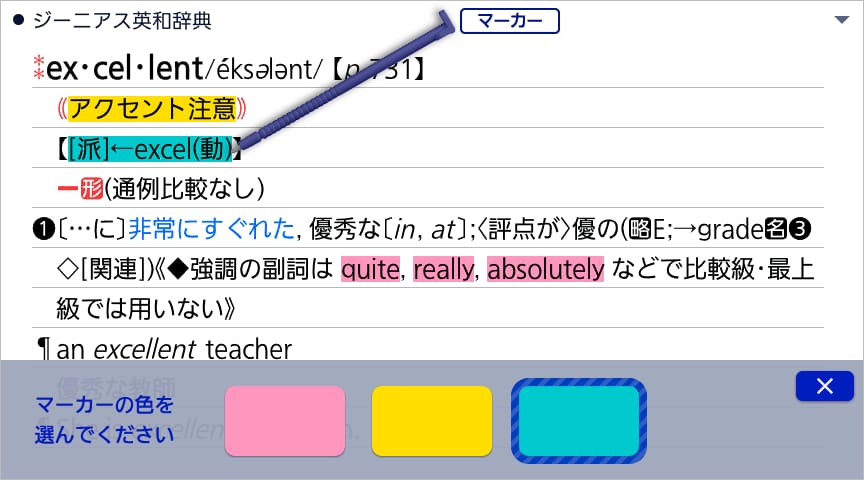Close the marker color picker with X

(824, 386)
